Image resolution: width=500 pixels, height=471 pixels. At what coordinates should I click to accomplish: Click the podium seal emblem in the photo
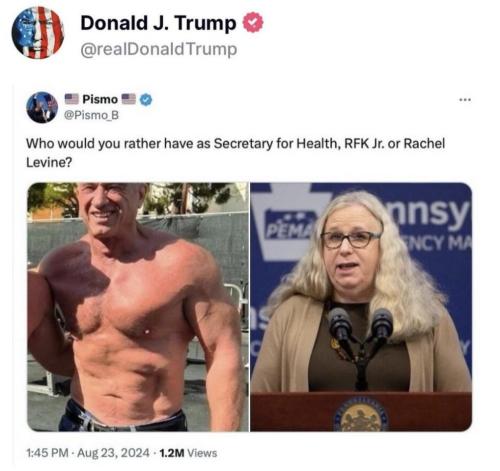(x=362, y=414)
